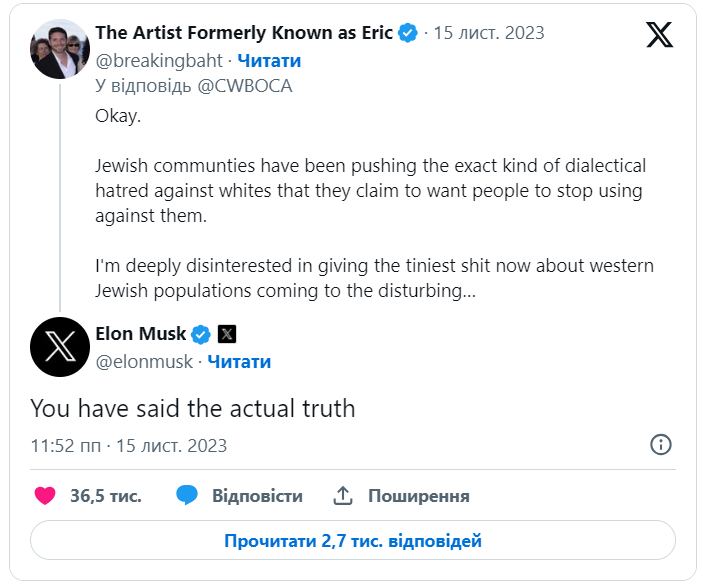Click the share upload arrow icon
The width and height of the screenshot is (703, 586).
343,495
